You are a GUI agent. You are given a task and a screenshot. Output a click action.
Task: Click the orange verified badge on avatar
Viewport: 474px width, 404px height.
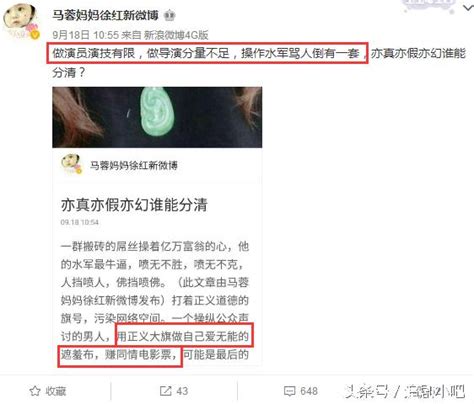(35, 34)
